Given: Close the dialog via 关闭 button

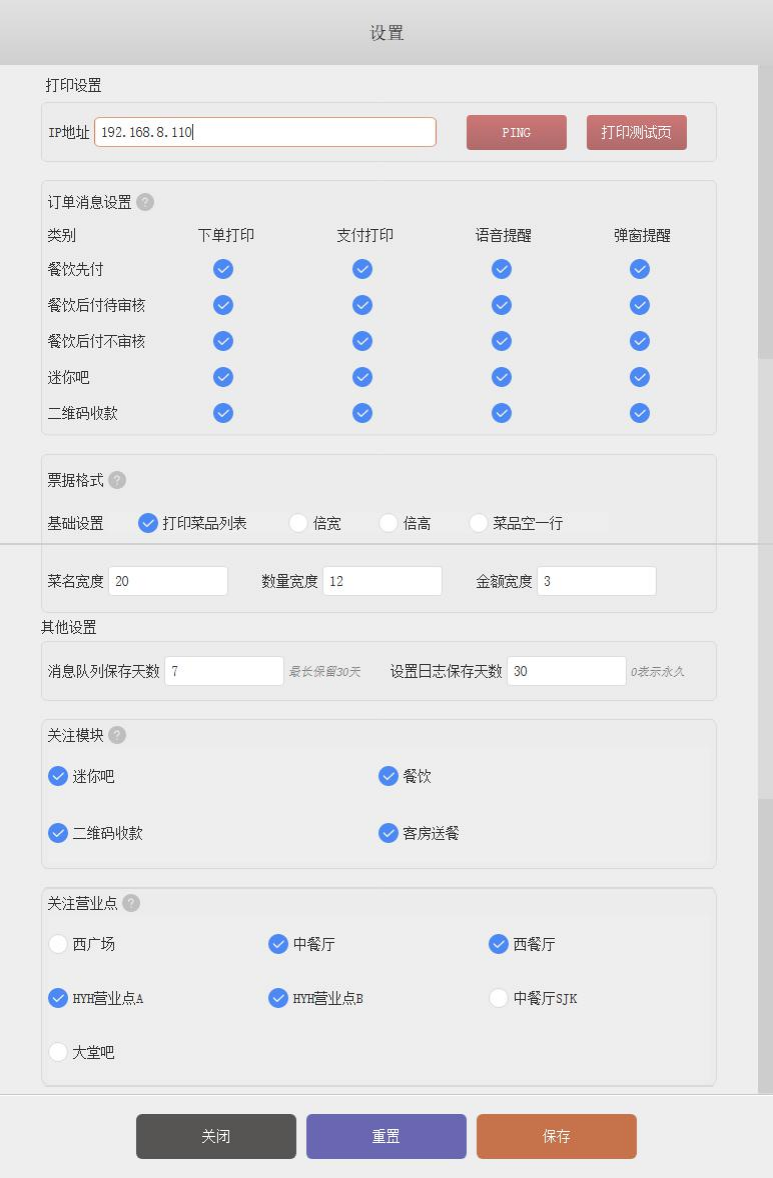Looking at the screenshot, I should point(216,1136).
